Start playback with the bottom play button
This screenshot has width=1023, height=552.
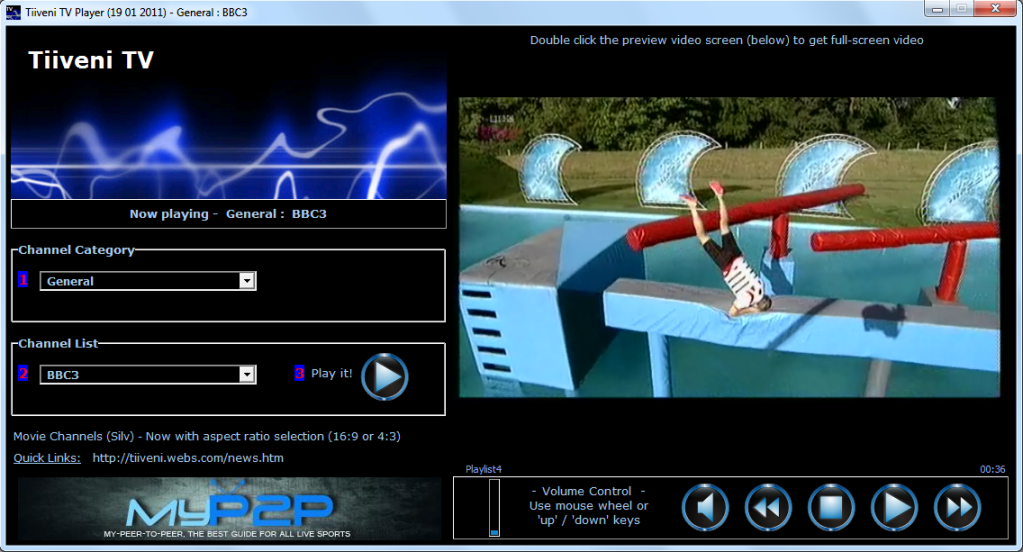click(x=894, y=507)
